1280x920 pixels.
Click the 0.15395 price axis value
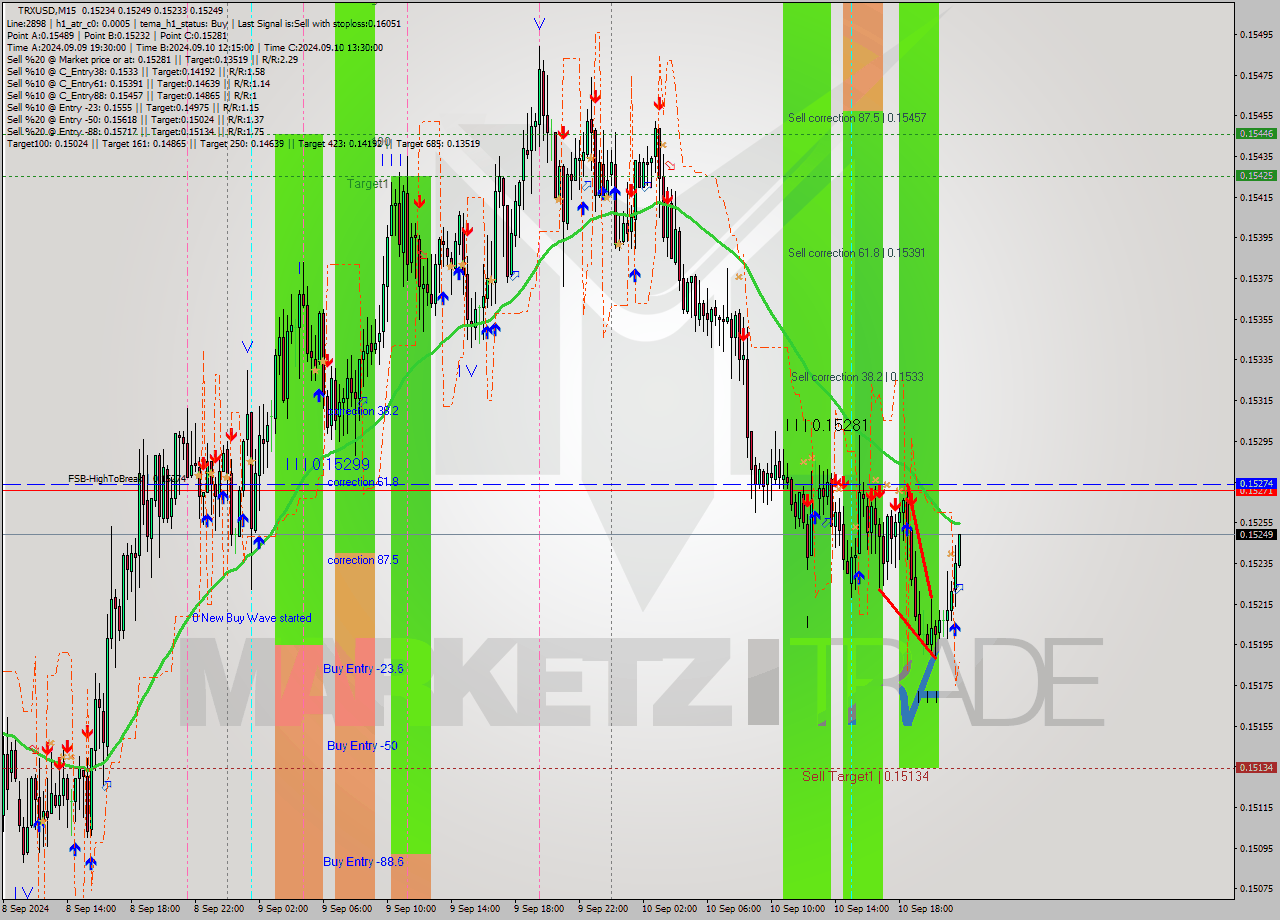point(1256,238)
